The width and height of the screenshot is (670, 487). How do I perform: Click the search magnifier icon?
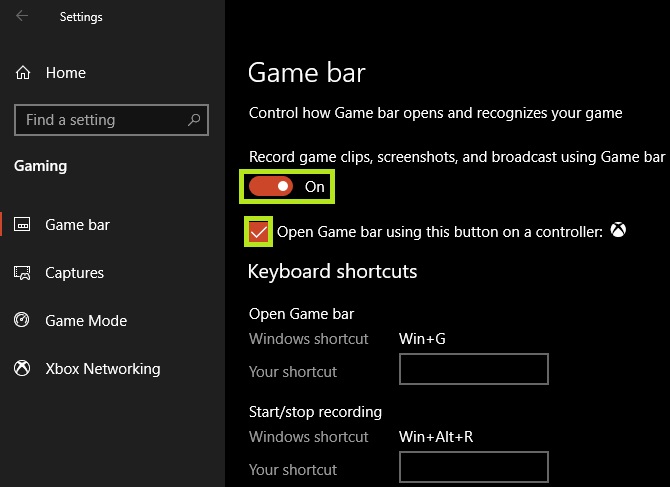tap(194, 120)
